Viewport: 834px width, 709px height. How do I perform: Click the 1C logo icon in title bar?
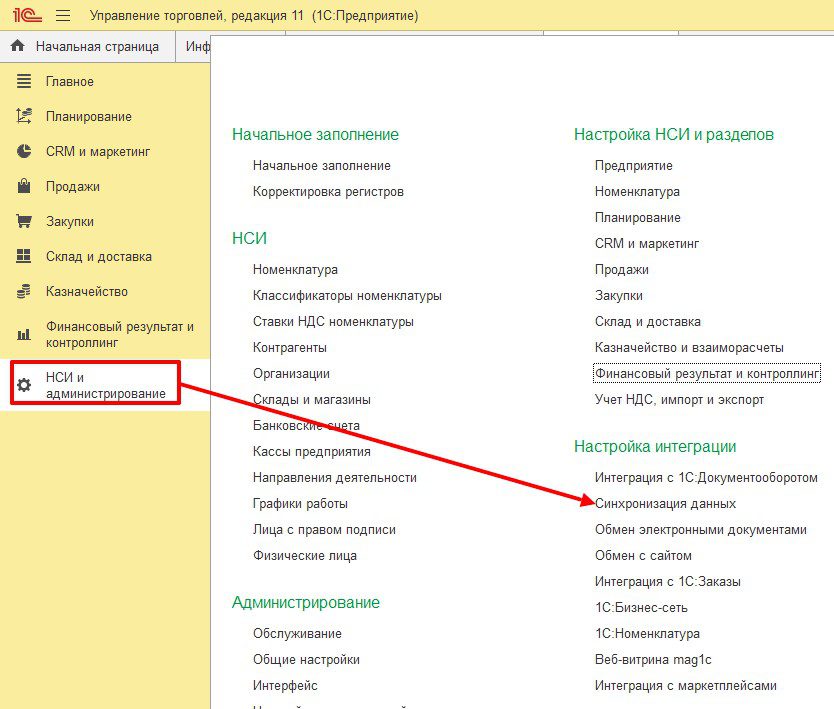(26, 16)
